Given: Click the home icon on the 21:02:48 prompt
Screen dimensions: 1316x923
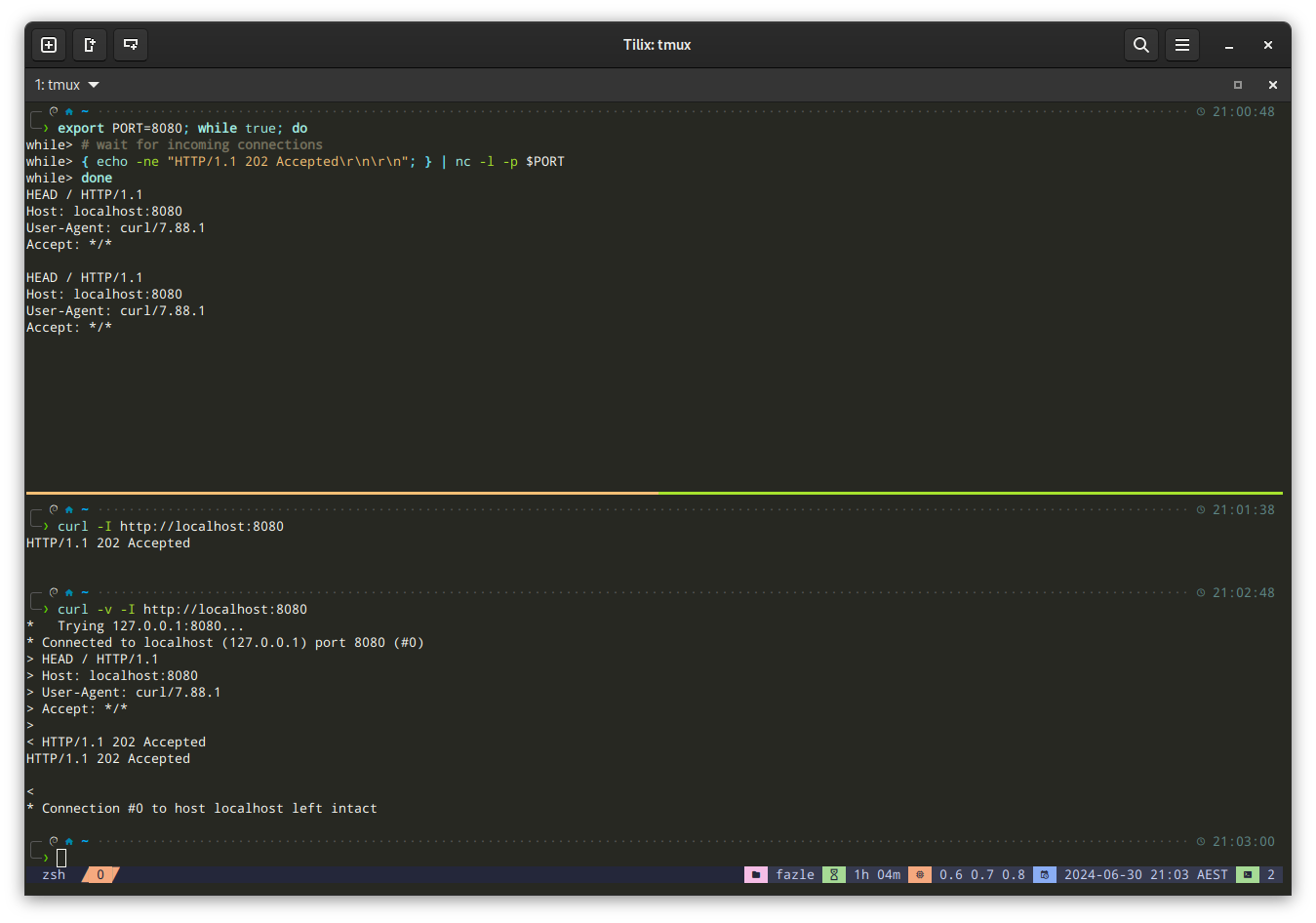Looking at the screenshot, I should coord(69,592).
